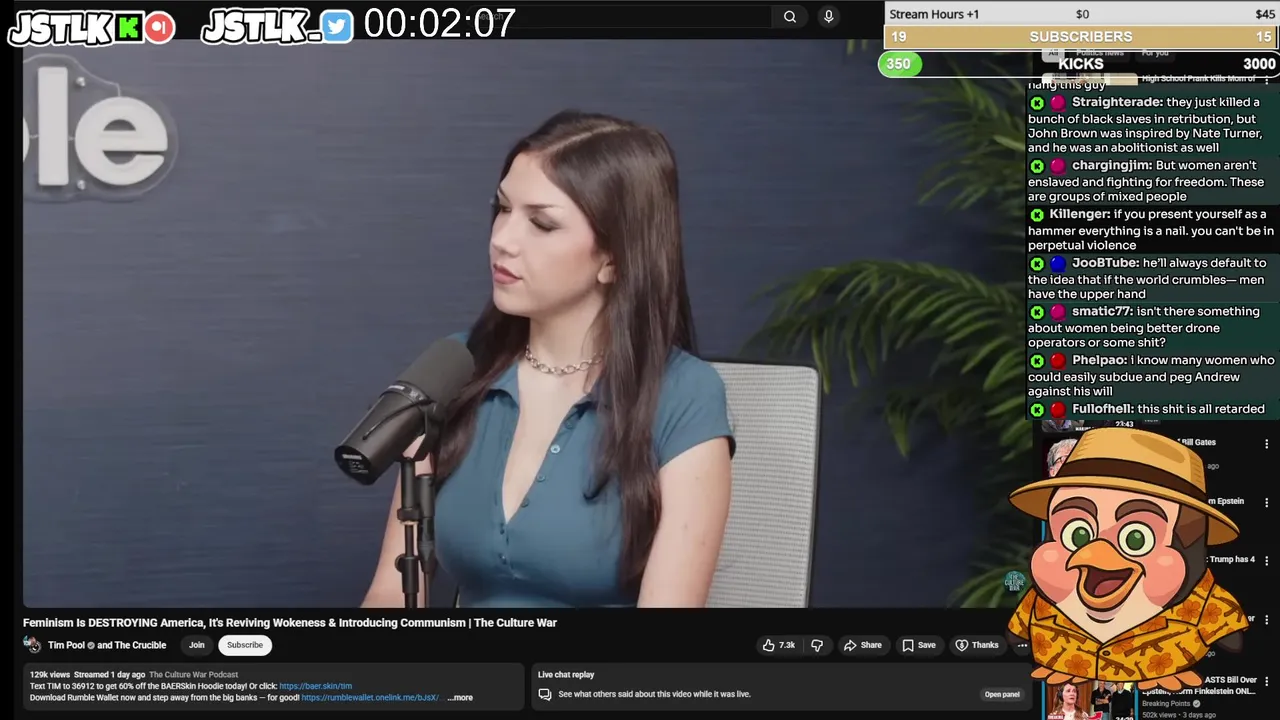Open options menu for the 'Bill Gates' video

pos(1266,444)
